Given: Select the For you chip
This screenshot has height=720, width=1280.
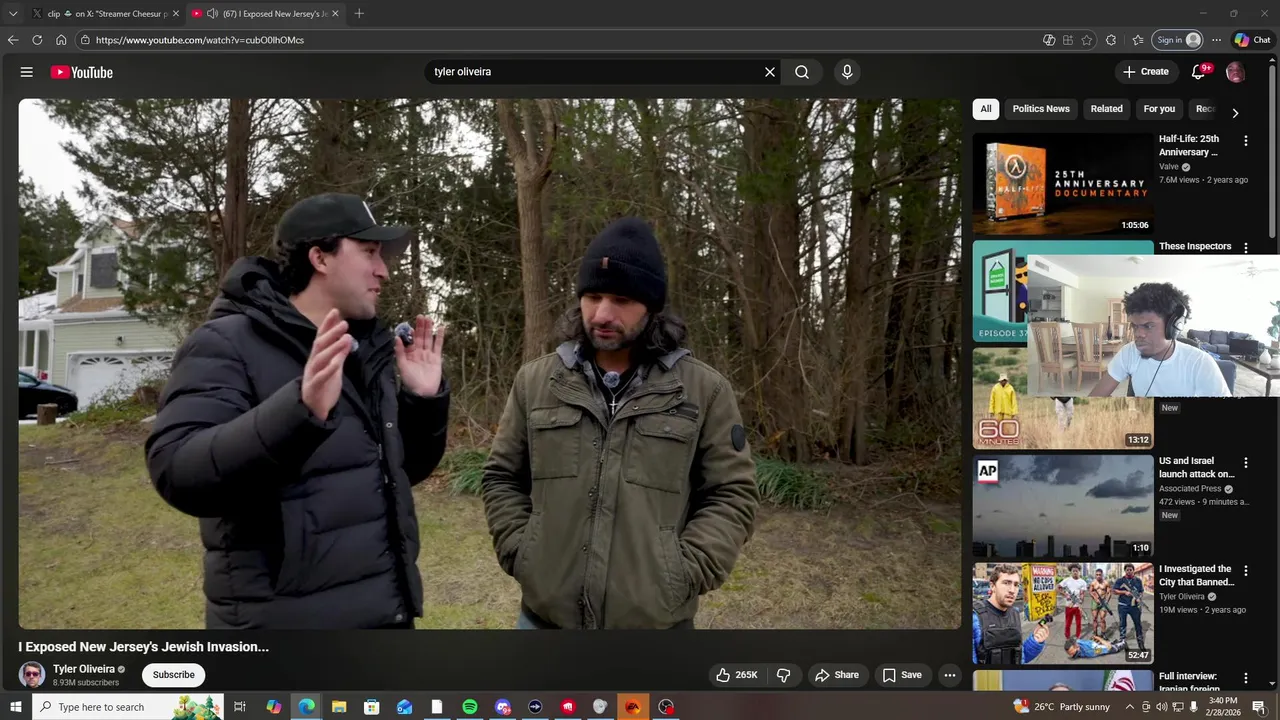Looking at the screenshot, I should pyautogui.click(x=1159, y=109).
